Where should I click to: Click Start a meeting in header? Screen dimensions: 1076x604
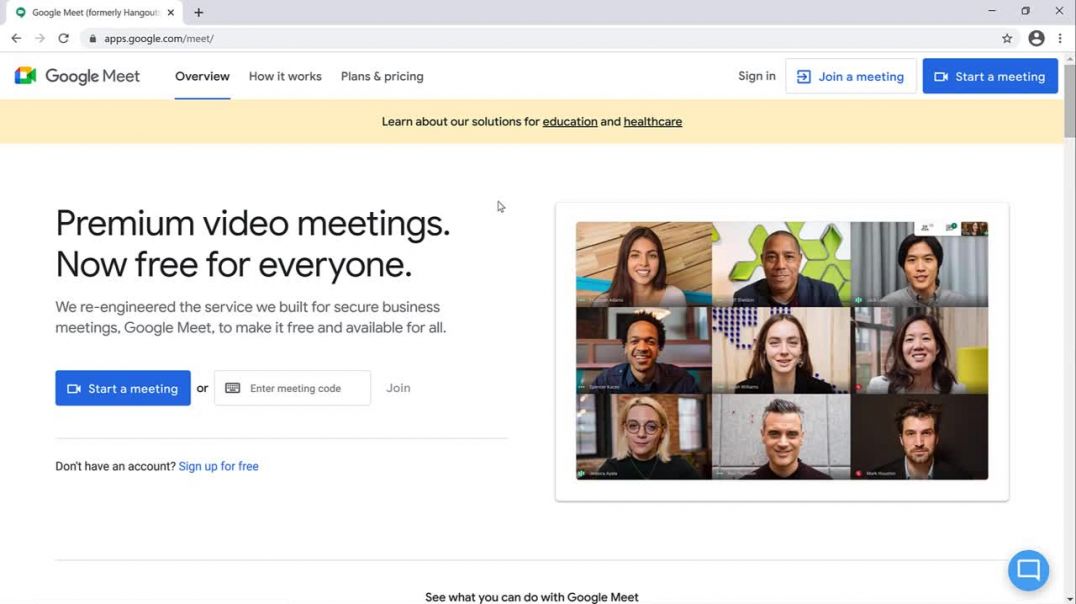click(x=990, y=76)
